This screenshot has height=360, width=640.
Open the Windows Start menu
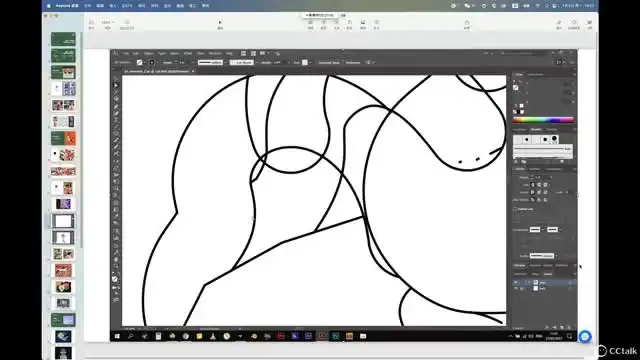point(117,336)
